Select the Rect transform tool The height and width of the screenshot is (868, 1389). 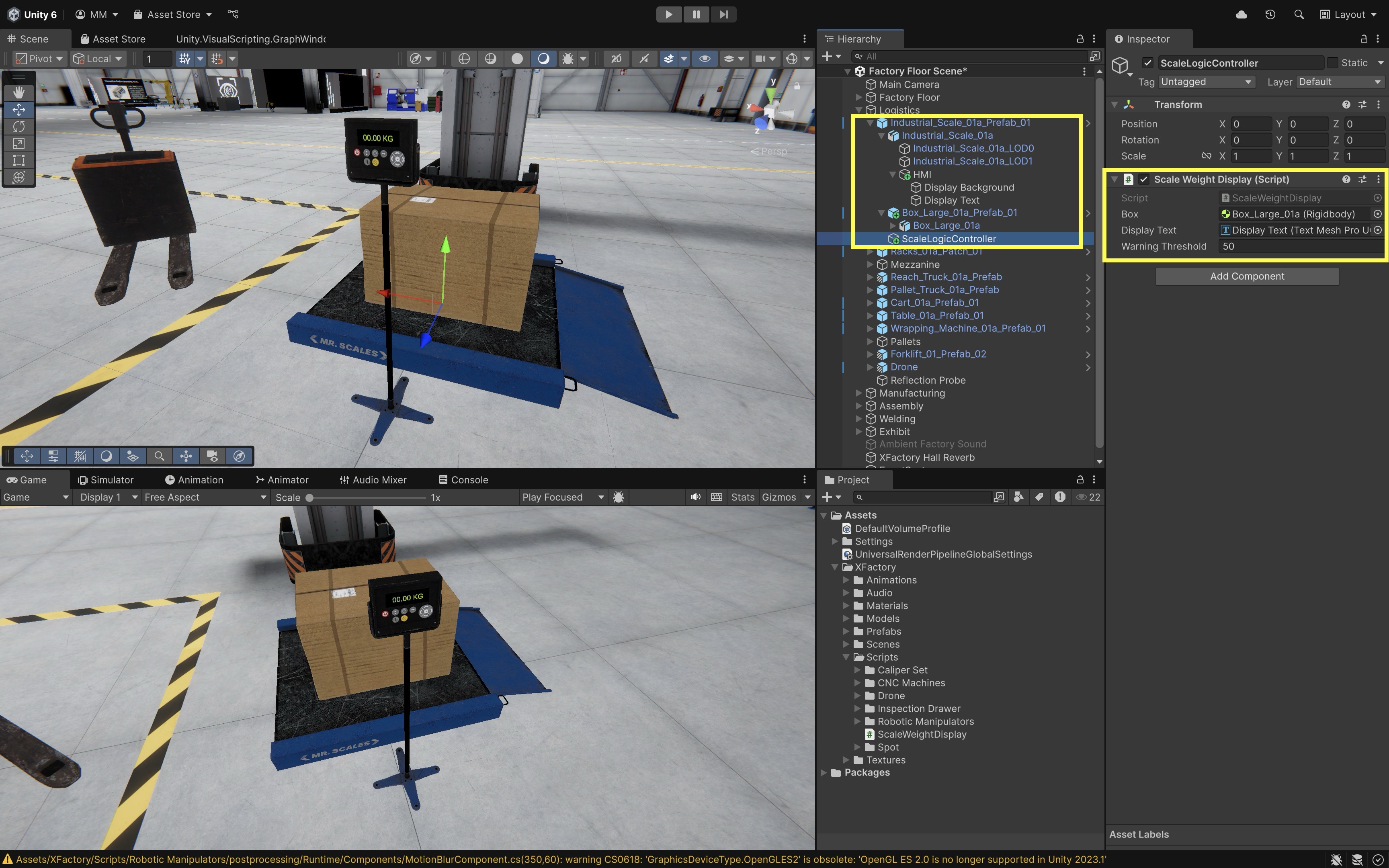click(x=18, y=160)
